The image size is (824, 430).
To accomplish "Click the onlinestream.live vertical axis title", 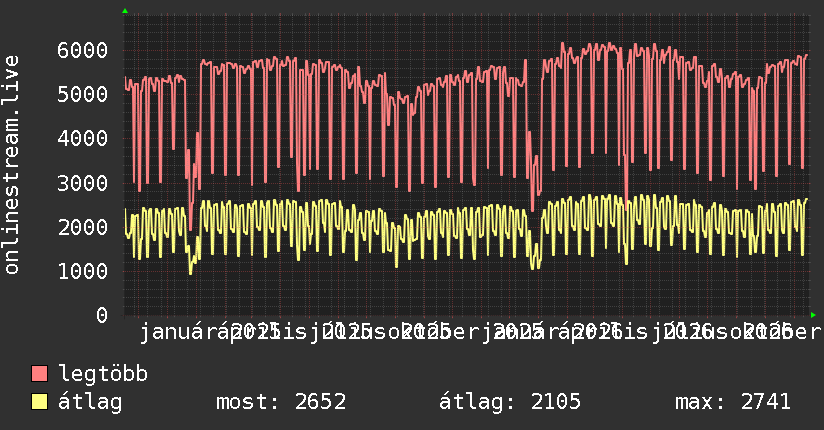I will [11, 165].
